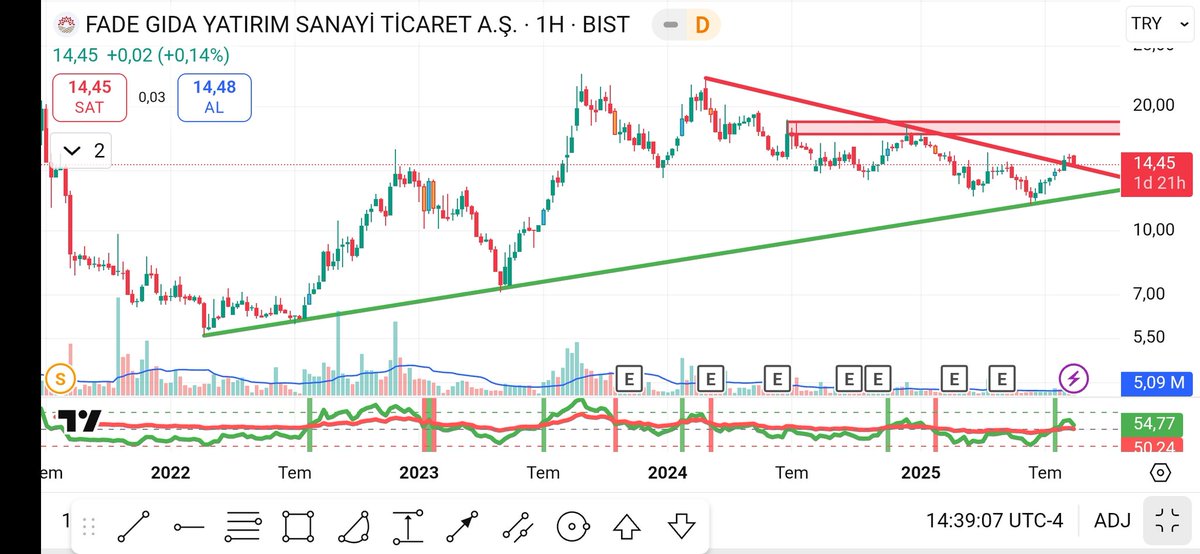
Task: Tap the +0,02 (+0,14%) price change text
Action: [168, 55]
